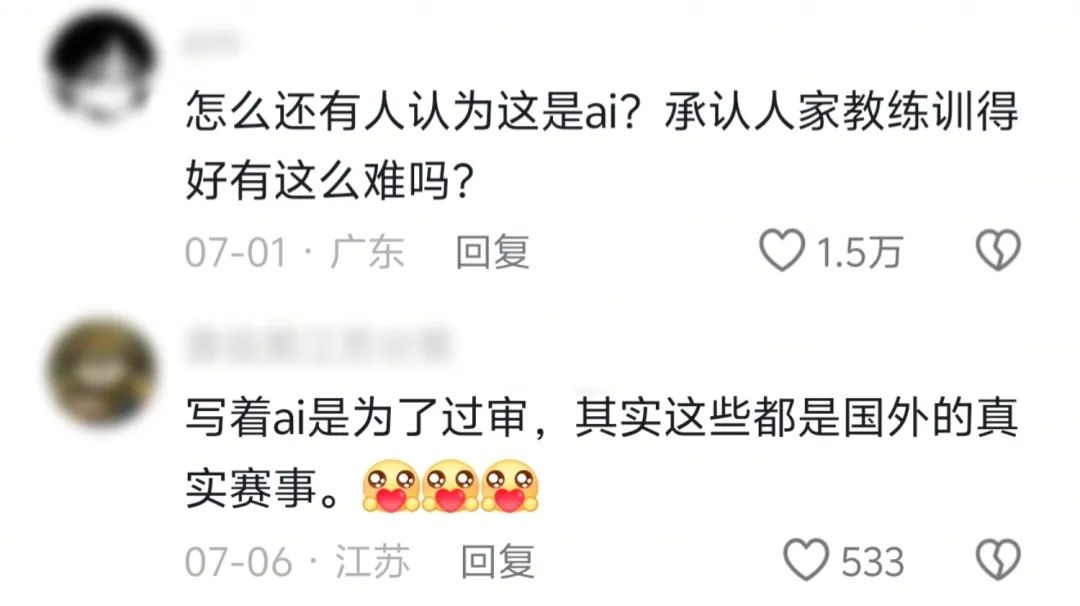Click the last heart-hug emoji

coord(510,486)
